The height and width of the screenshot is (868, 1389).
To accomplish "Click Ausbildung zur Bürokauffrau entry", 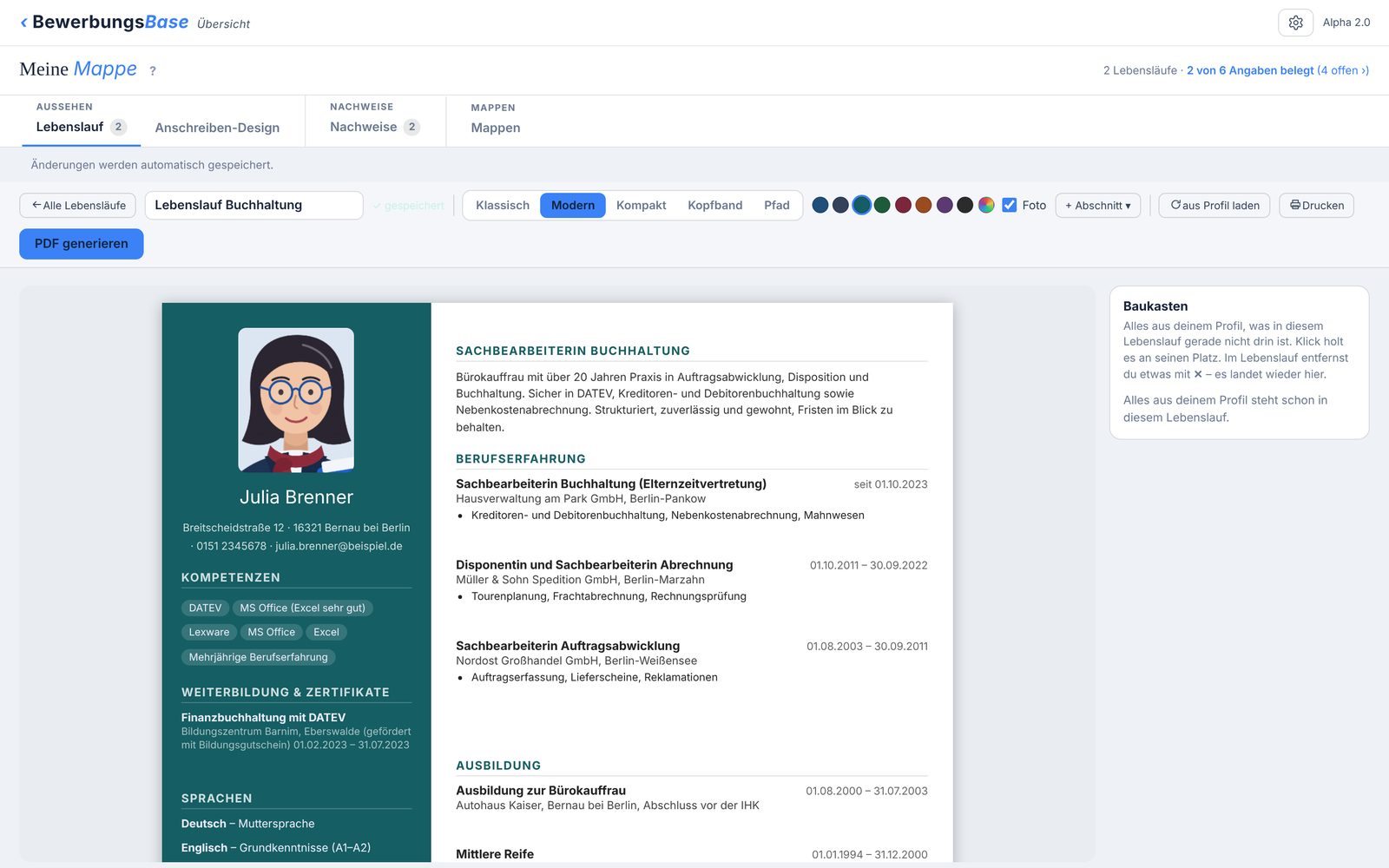I will coord(692,798).
